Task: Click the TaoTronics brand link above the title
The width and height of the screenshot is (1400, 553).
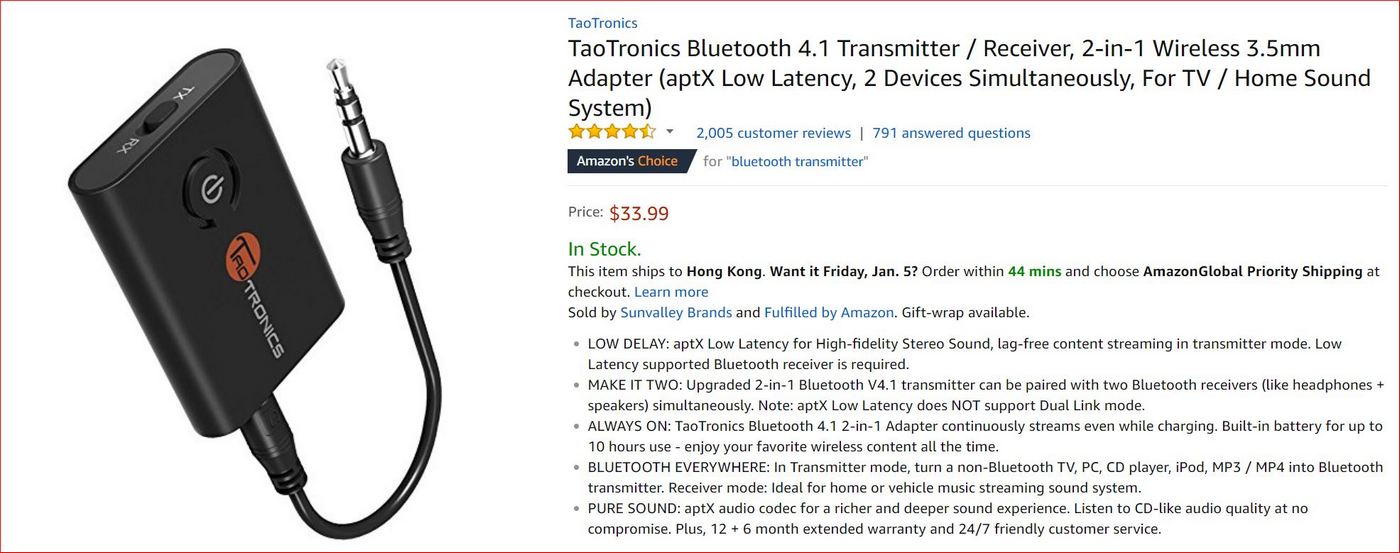Action: click(602, 23)
